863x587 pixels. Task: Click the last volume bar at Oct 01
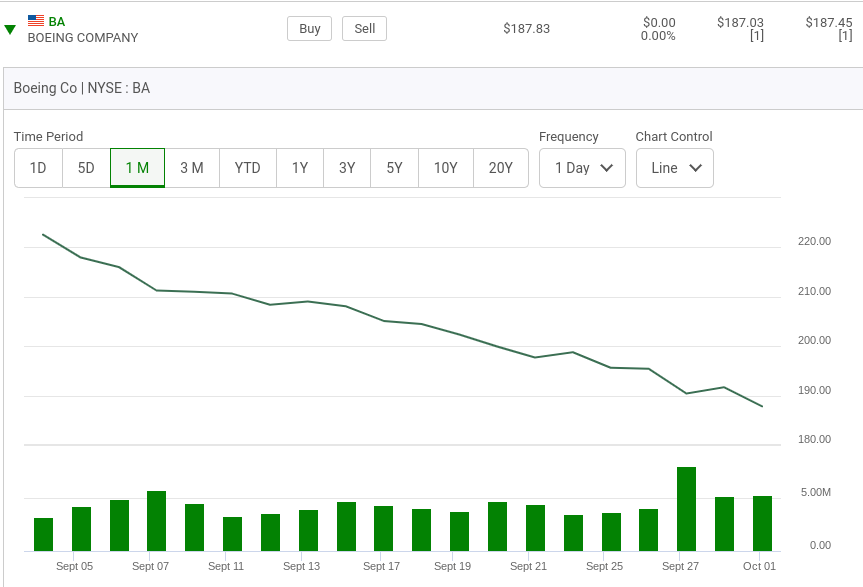pos(762,523)
